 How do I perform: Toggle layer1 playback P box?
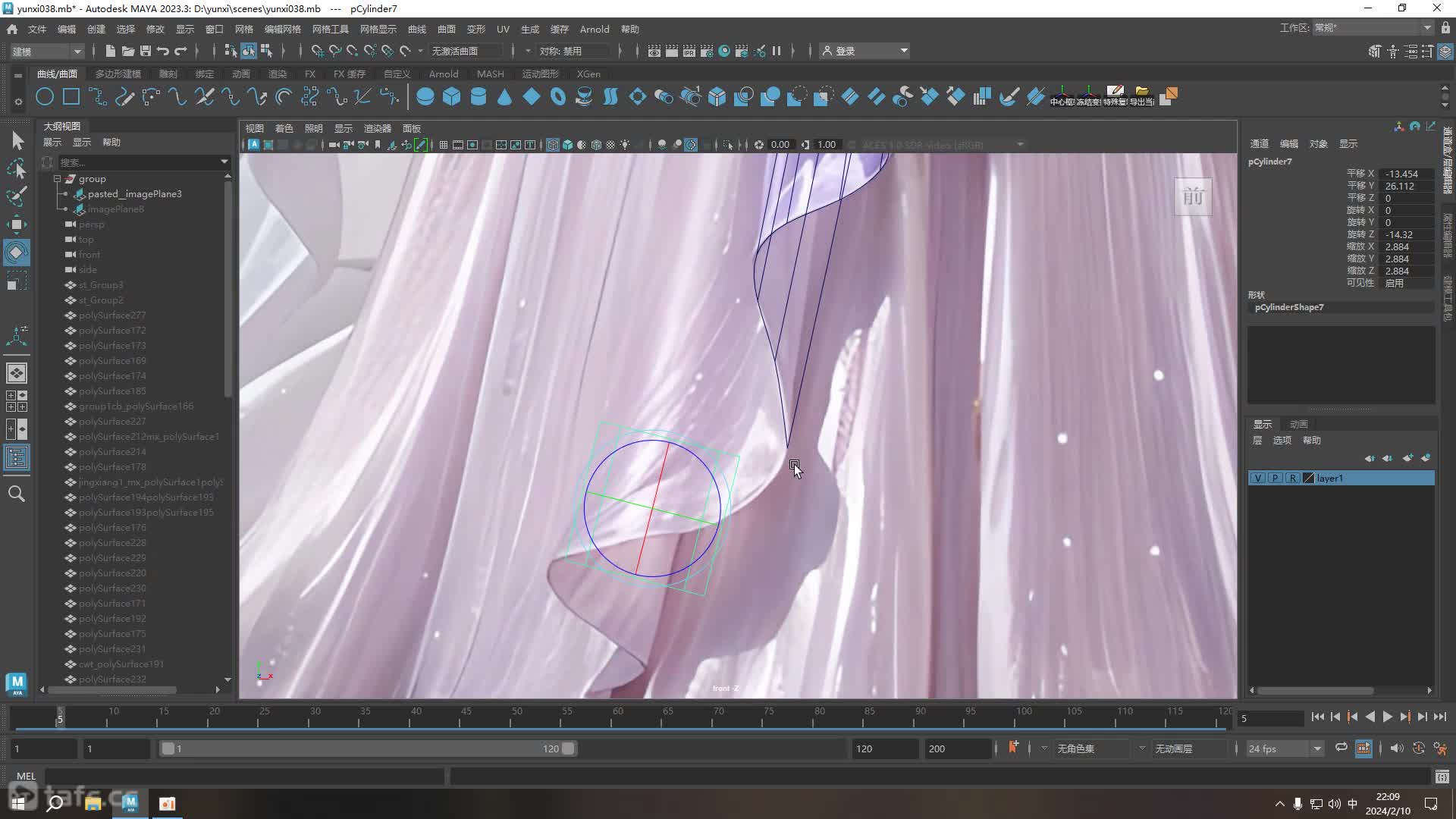pos(1275,478)
